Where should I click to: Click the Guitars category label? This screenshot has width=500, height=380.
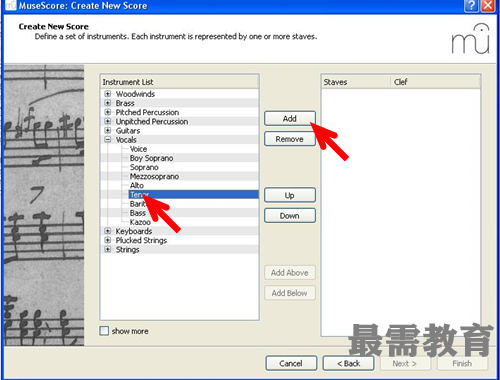tap(128, 130)
